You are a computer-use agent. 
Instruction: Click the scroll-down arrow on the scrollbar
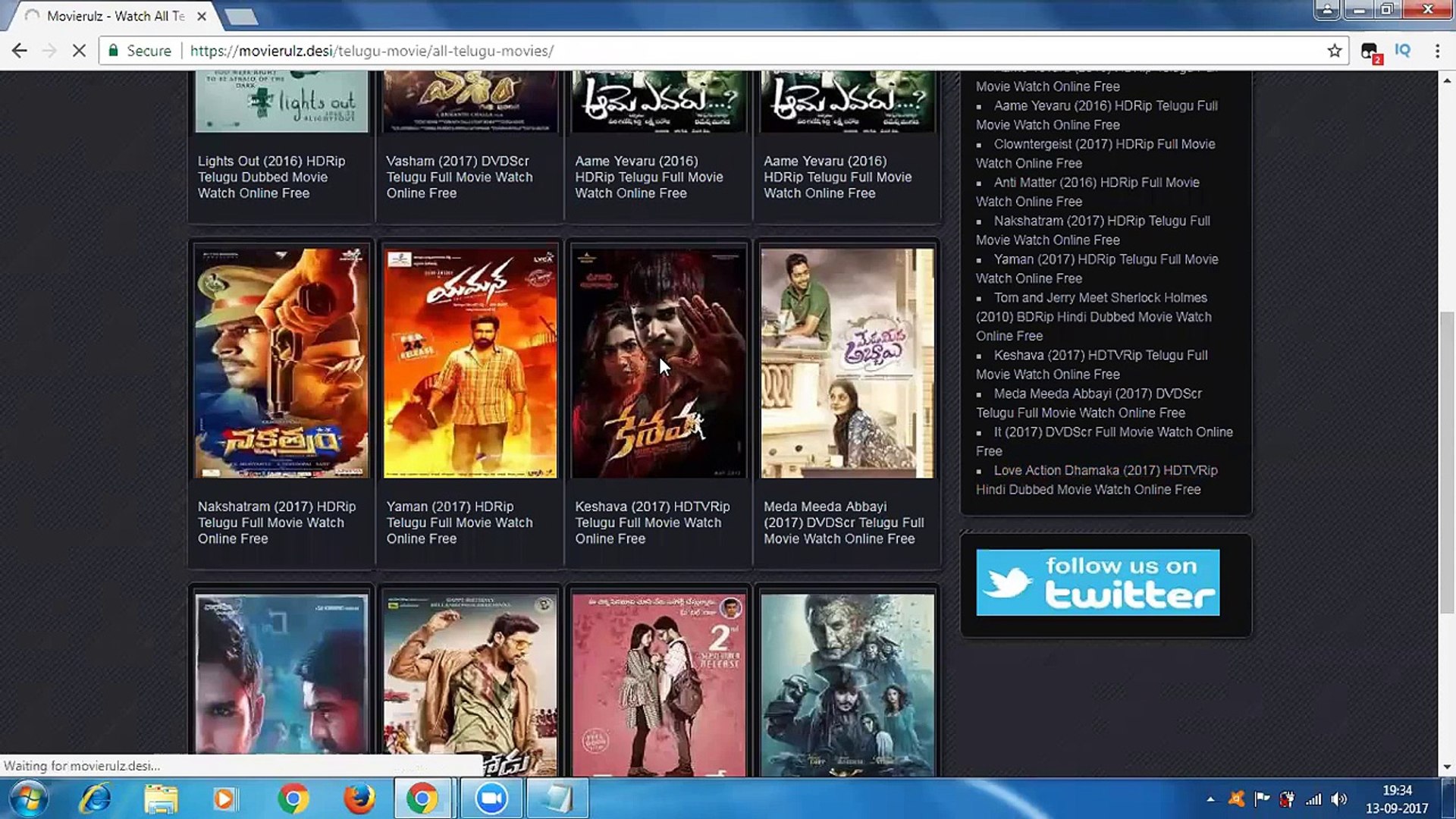pyautogui.click(x=1447, y=767)
